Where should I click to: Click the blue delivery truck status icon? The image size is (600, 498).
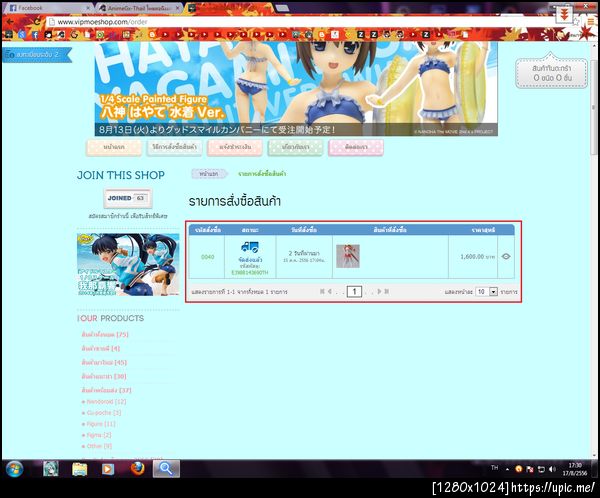(250, 247)
